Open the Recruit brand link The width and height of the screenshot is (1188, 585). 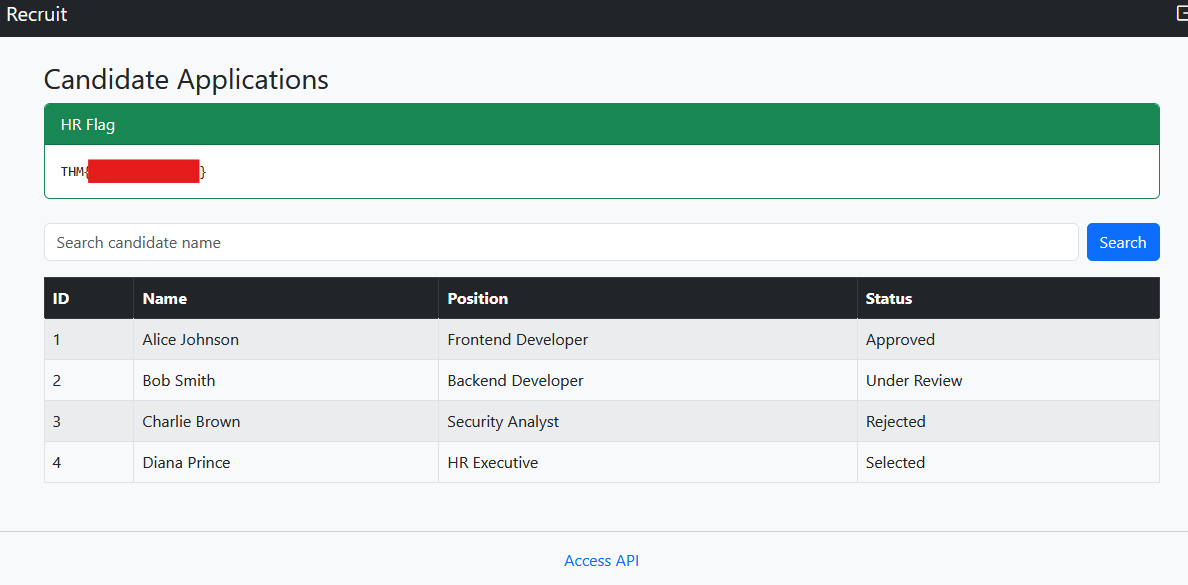coord(36,14)
